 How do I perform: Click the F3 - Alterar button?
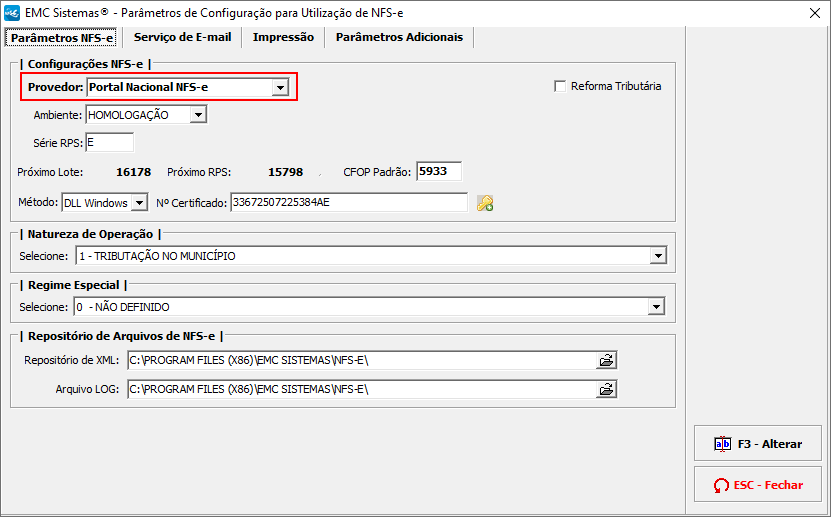[757, 444]
